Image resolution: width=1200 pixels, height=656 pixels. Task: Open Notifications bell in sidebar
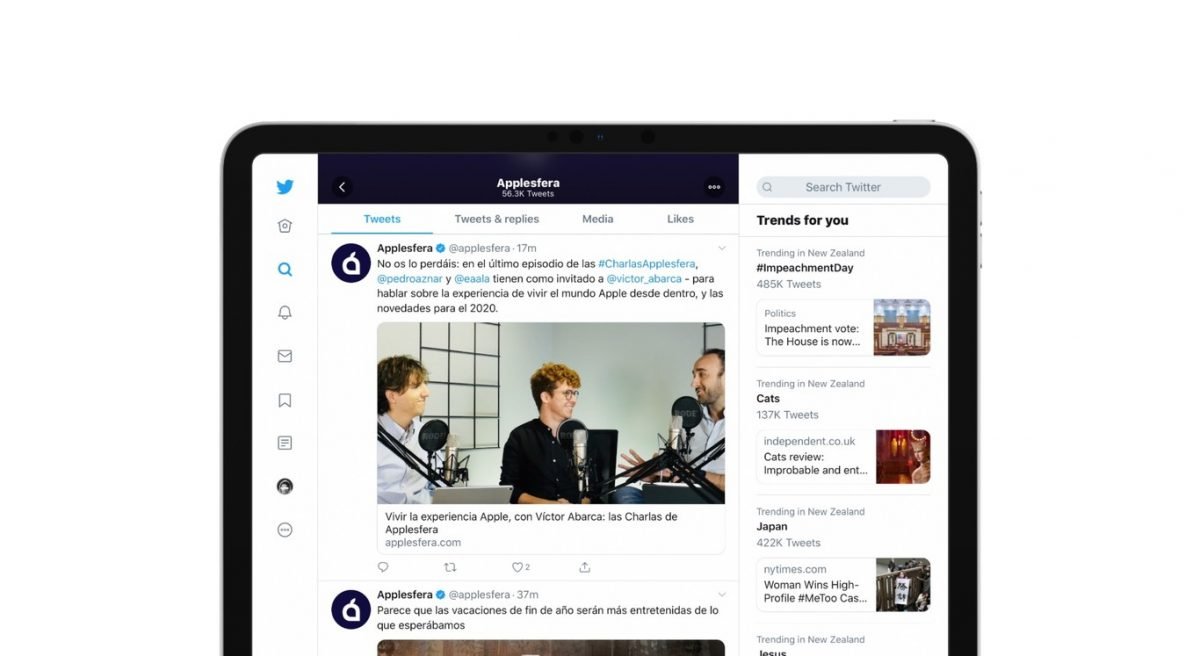point(285,313)
